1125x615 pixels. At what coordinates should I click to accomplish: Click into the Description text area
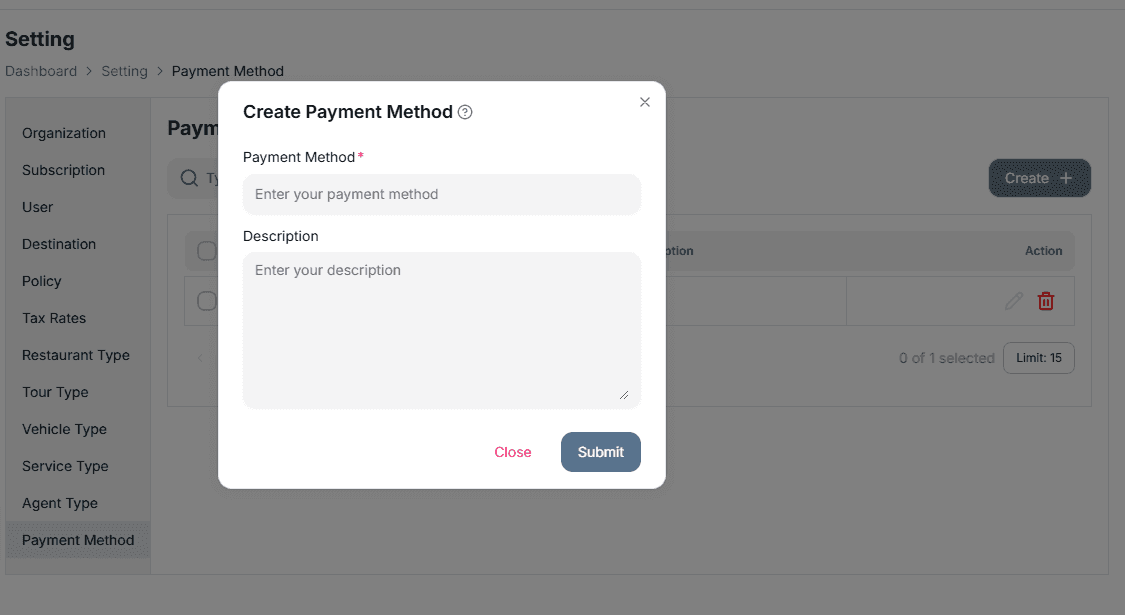tap(441, 330)
